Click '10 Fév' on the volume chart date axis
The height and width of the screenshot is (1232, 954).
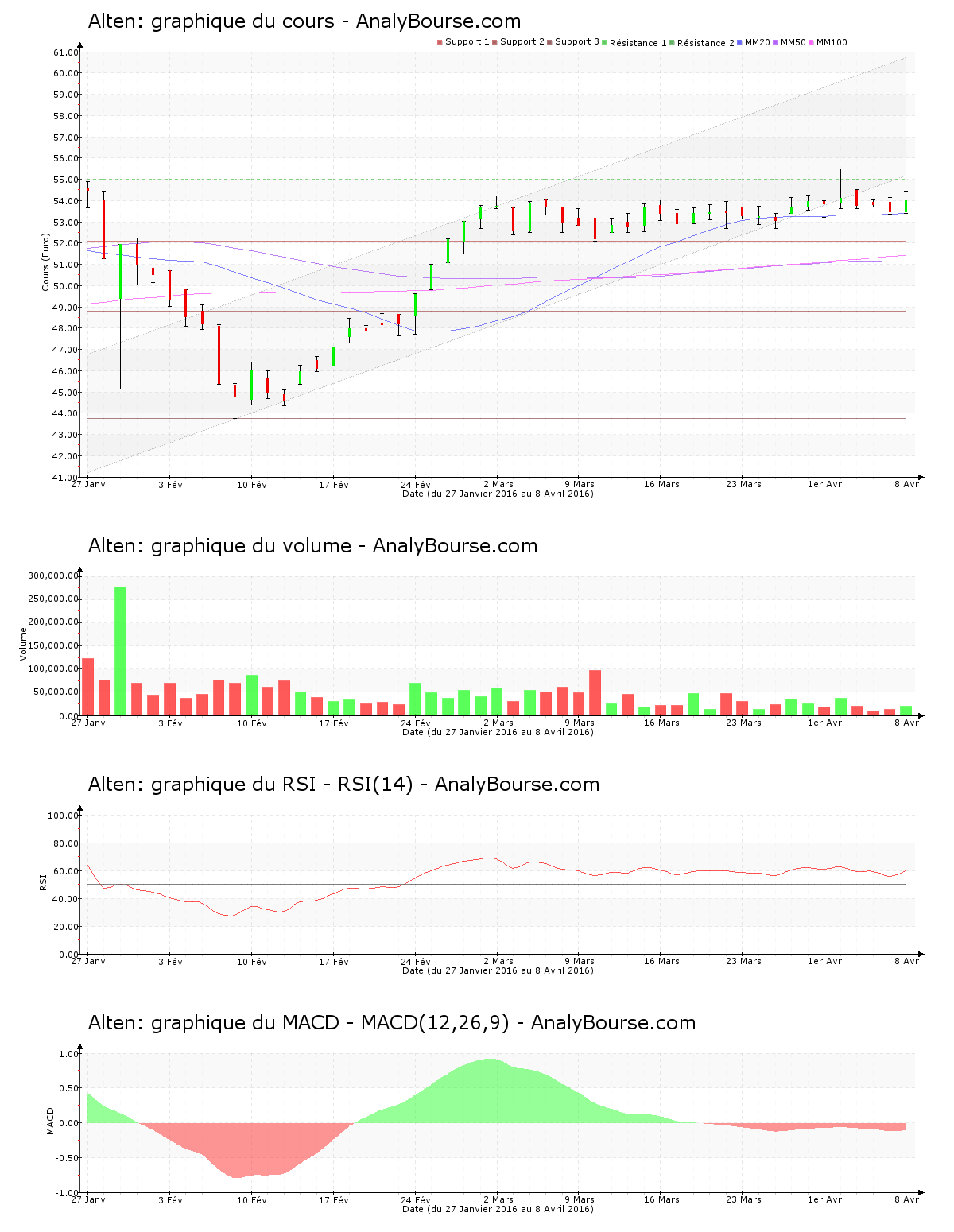(x=252, y=723)
